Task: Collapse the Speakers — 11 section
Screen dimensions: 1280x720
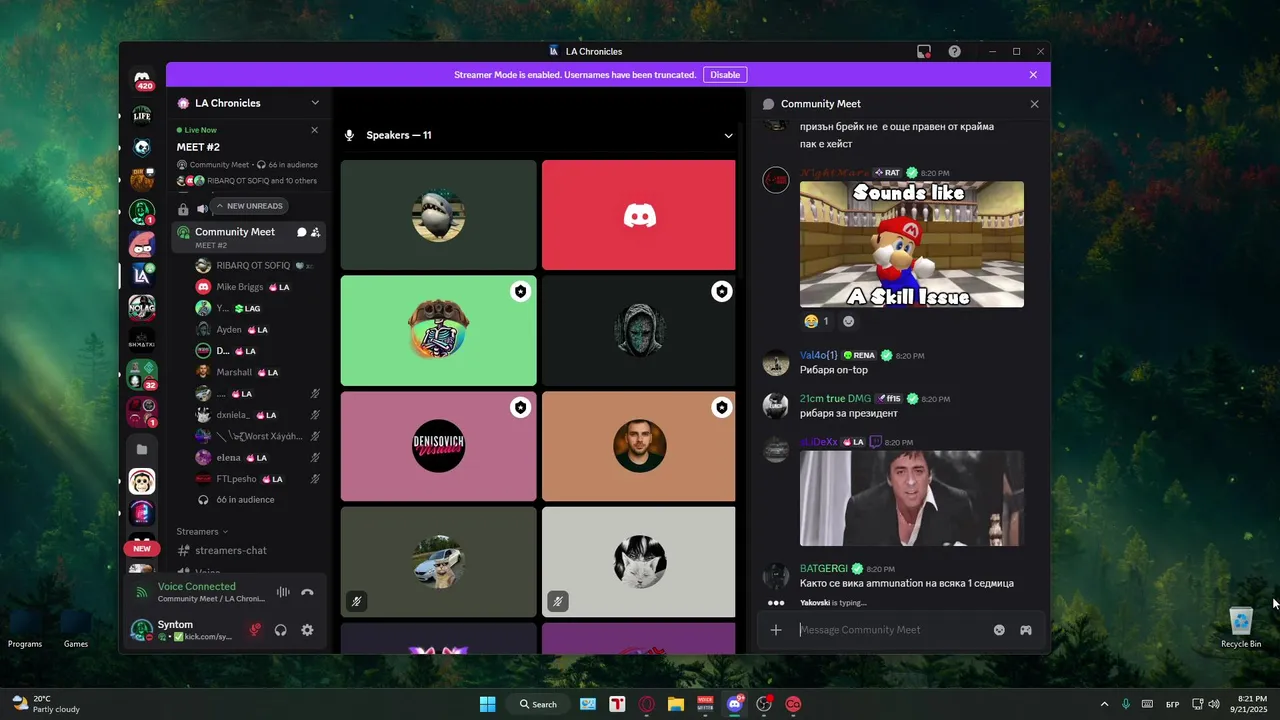Action: (x=729, y=135)
